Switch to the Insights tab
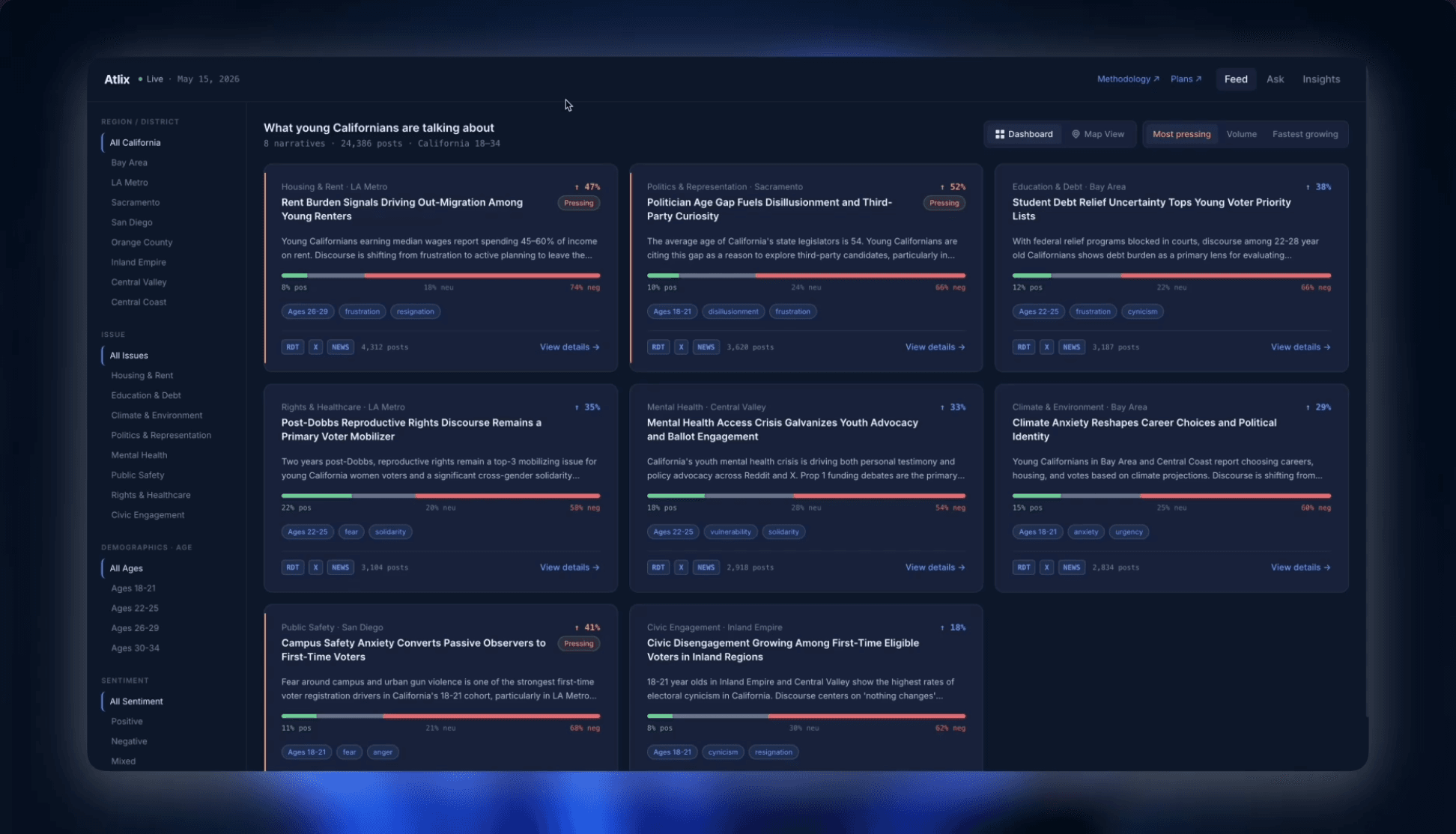Image resolution: width=1456 pixels, height=834 pixels. 1321,79
